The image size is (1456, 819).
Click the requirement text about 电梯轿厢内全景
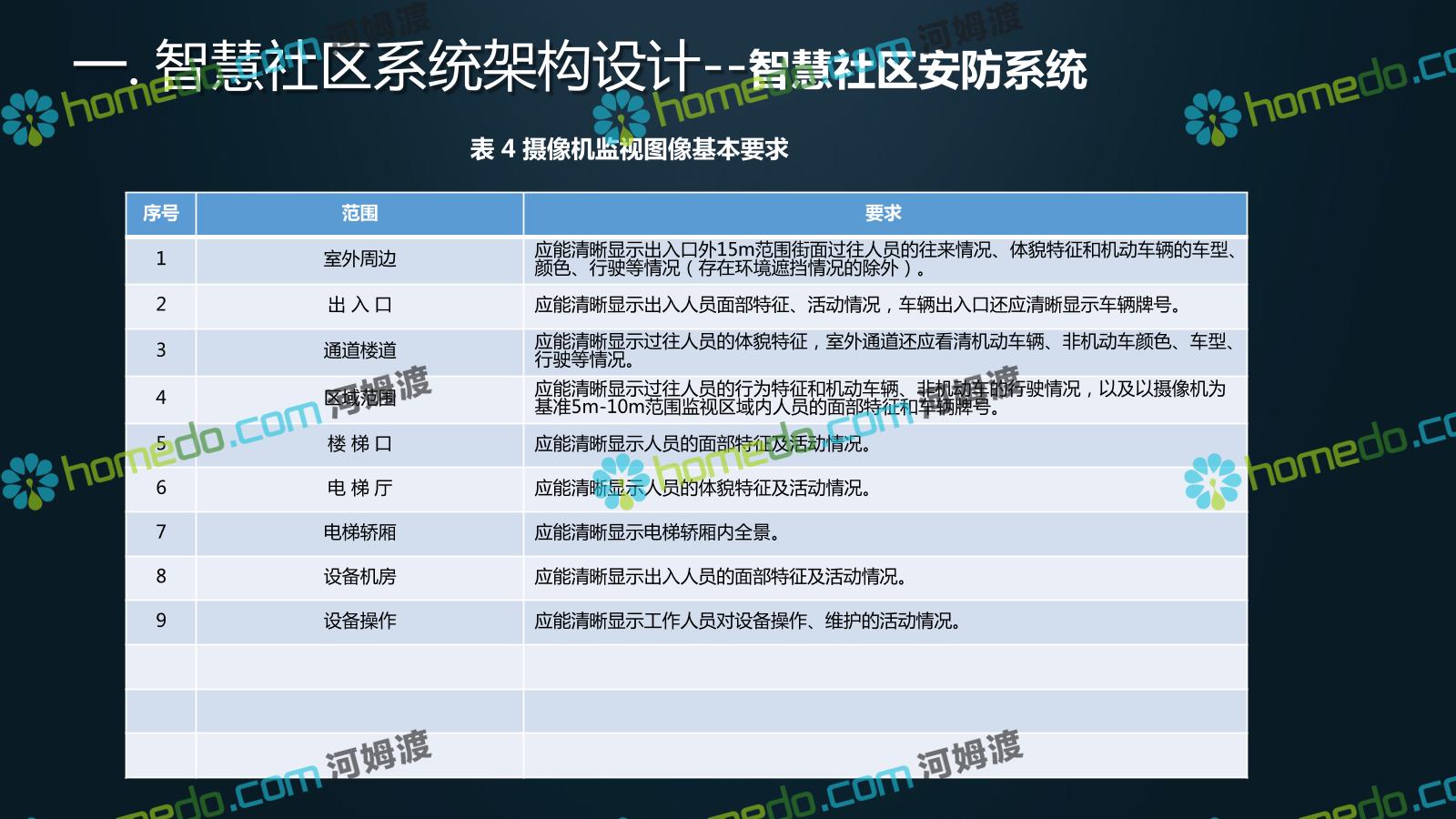pyautogui.click(x=657, y=532)
